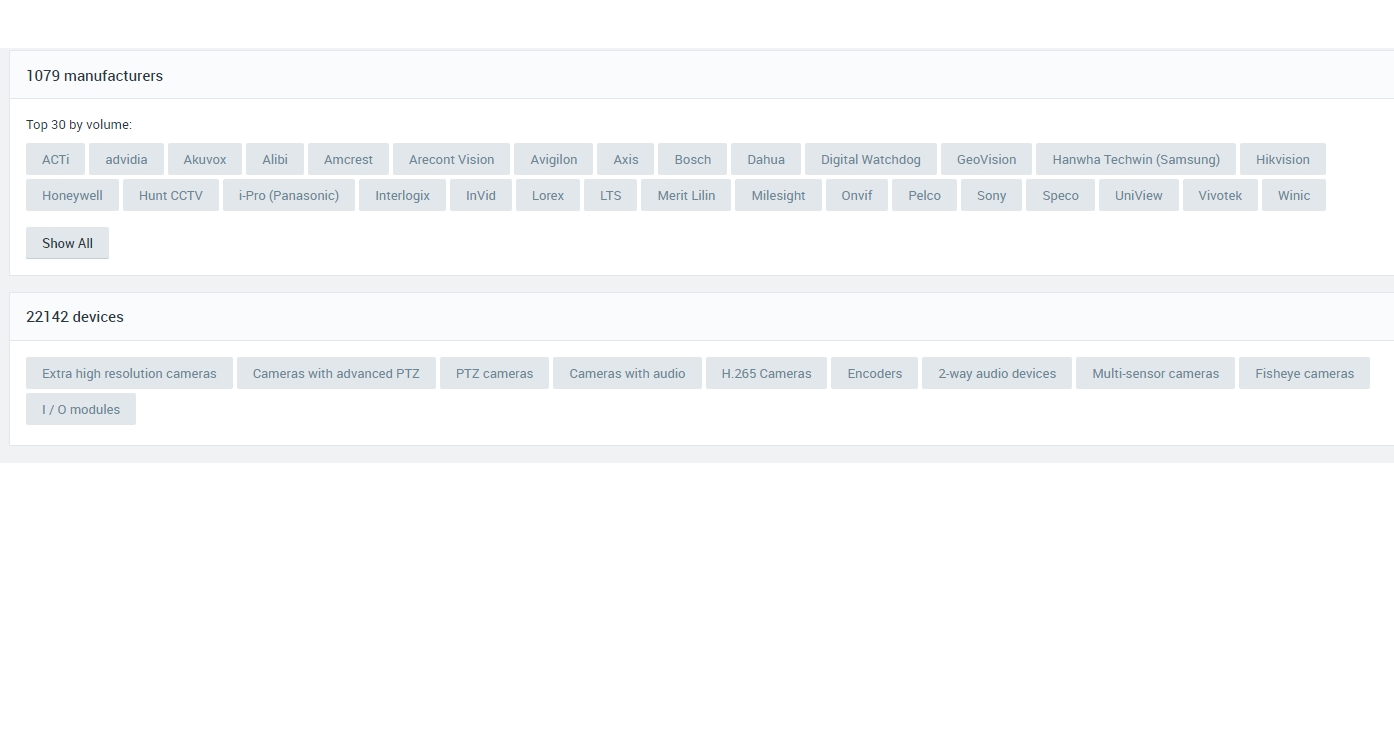Show PTZ cameras device list
Screen dimensions: 1394x749
coord(494,373)
